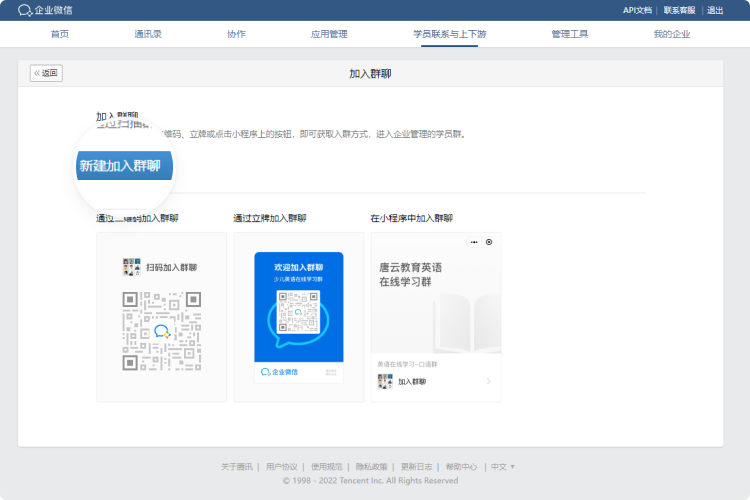Switch to the 协作 tab
The width and height of the screenshot is (750, 500).
click(x=236, y=34)
